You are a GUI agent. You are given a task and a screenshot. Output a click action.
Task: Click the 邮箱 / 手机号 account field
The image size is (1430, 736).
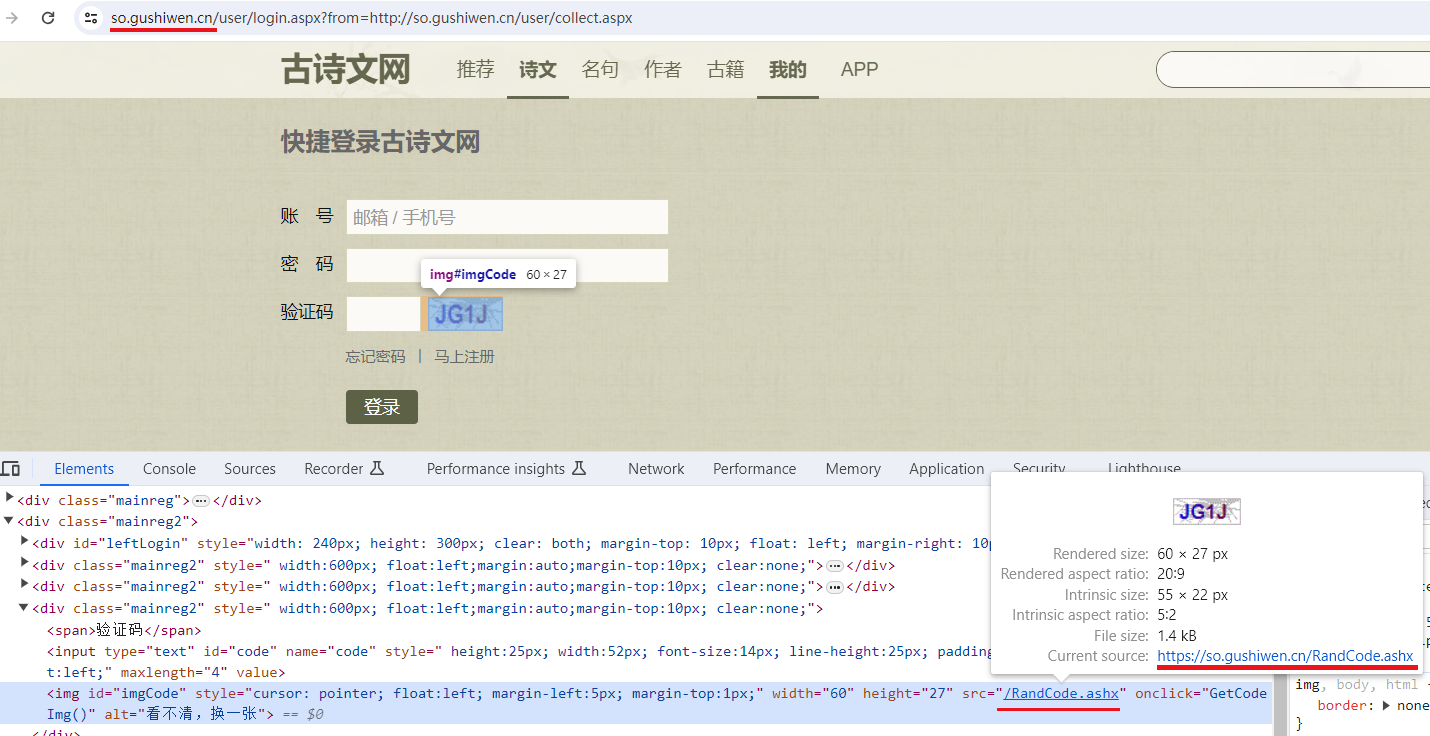tap(507, 217)
